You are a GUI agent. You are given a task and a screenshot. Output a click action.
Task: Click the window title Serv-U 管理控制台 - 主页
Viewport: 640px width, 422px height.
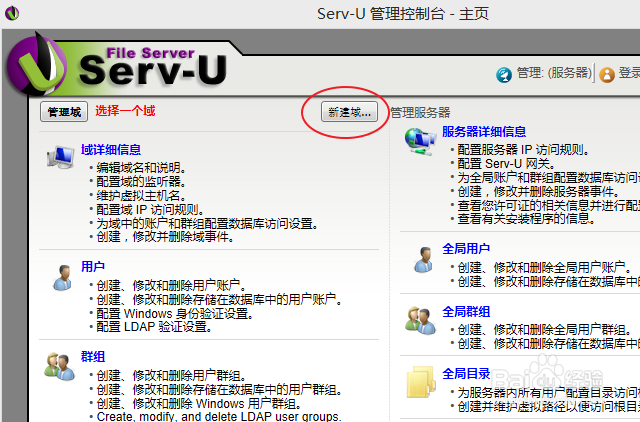coord(402,14)
